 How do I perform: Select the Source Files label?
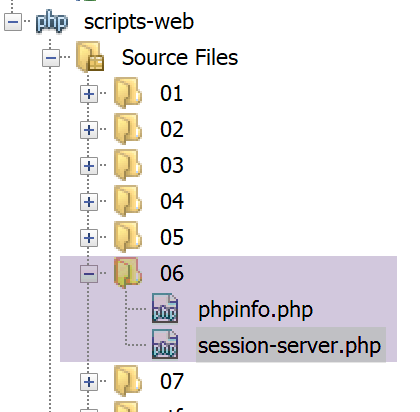coord(180,57)
